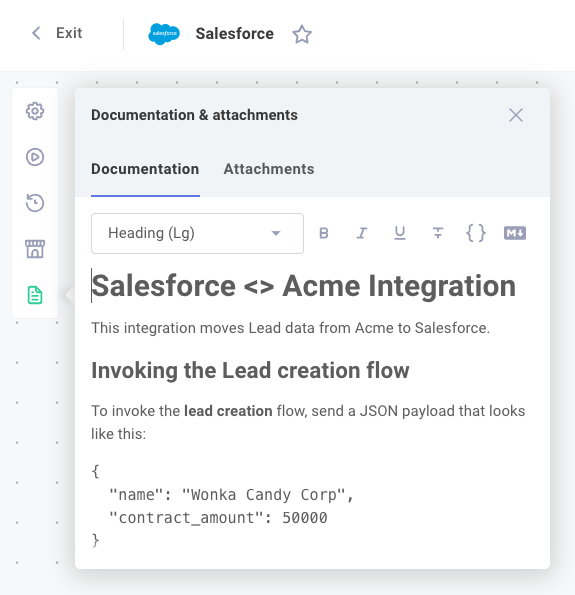Screen dimensions: 575x595
Task: Toggle underline formatting
Action: (x=400, y=233)
